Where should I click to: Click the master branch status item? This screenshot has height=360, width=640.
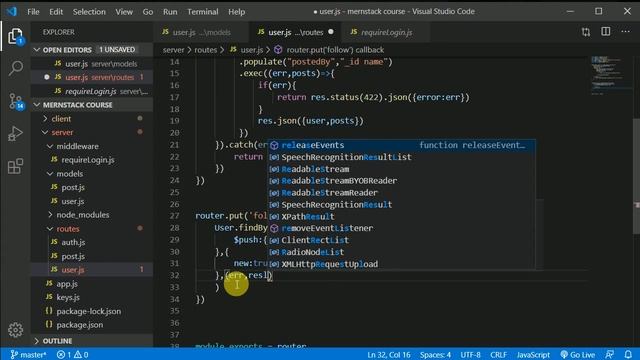tap(28, 355)
